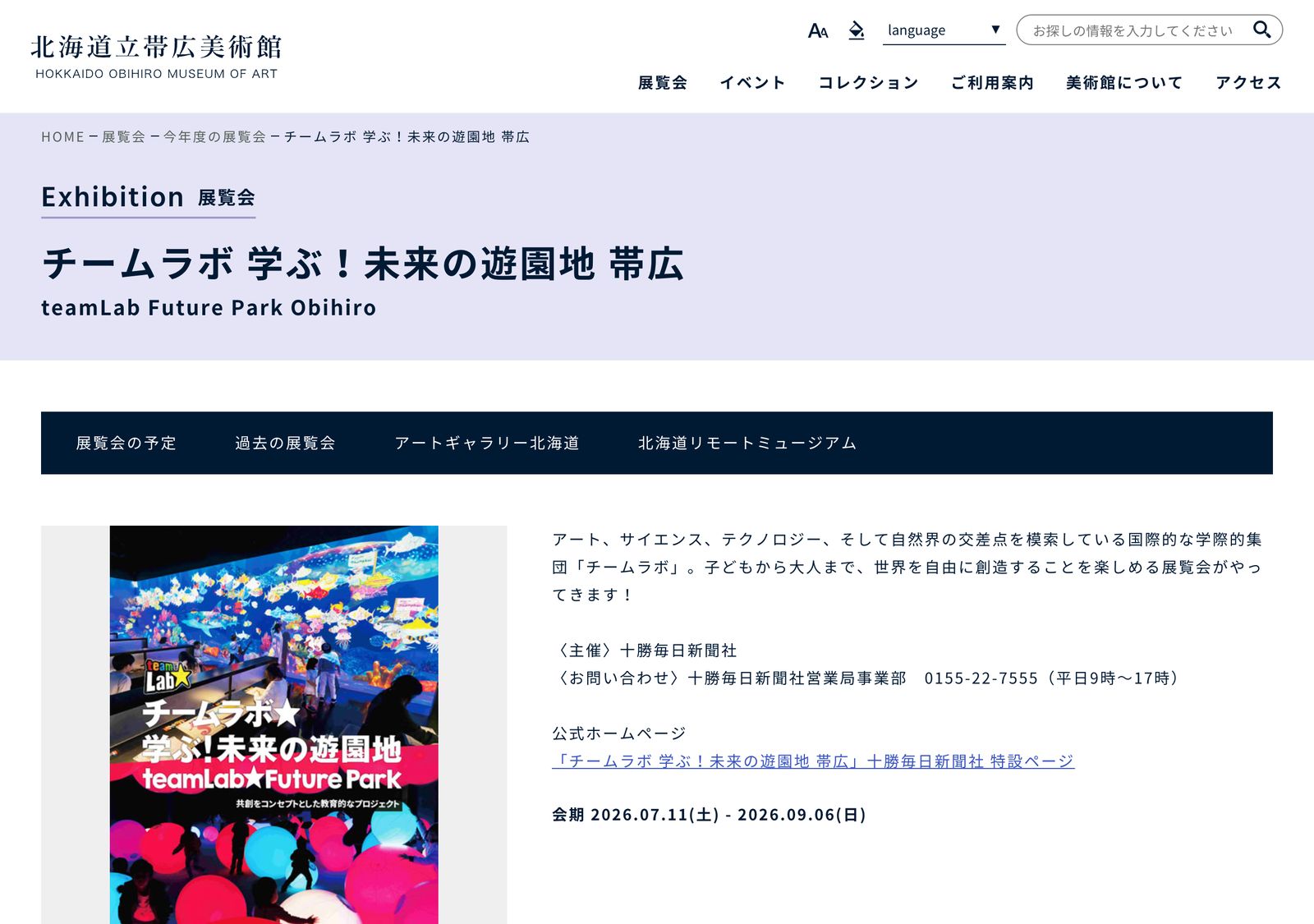Image resolution: width=1314 pixels, height=924 pixels.
Task: Open the イベント menu item
Action: [x=752, y=83]
